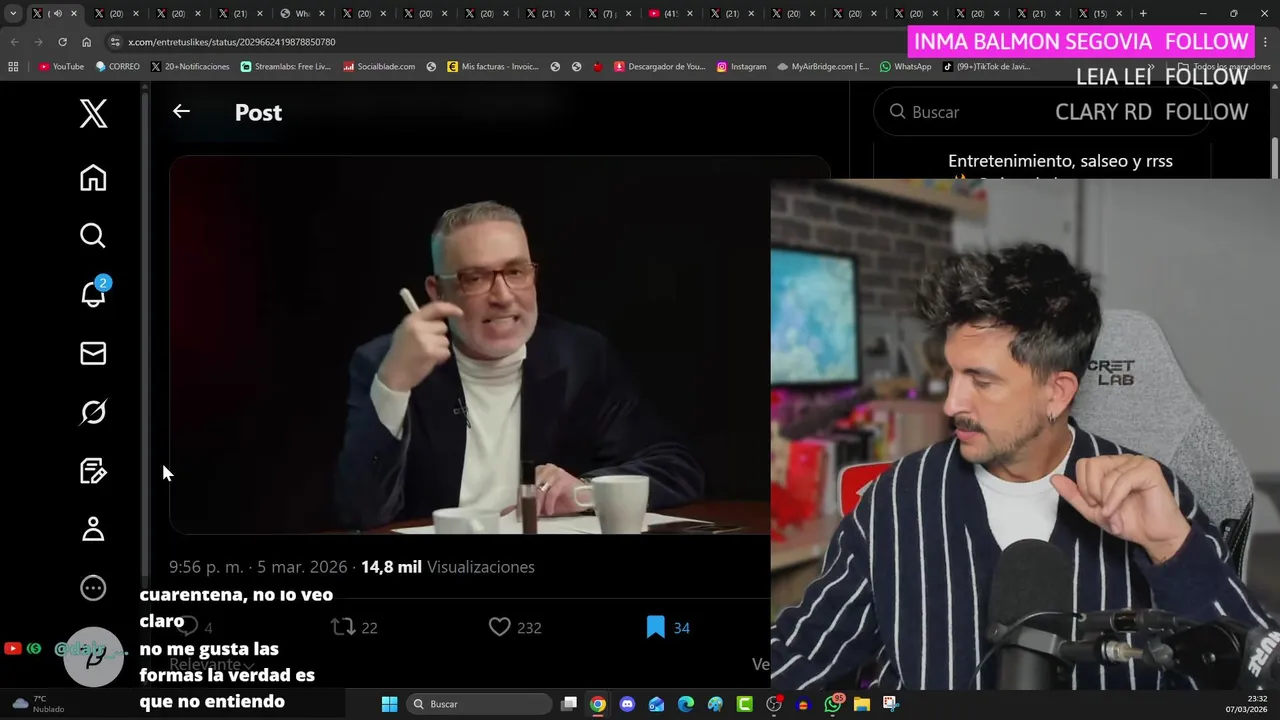This screenshot has height=720, width=1280.
Task: Switch to Chrome on the taskbar
Action: tap(598, 704)
